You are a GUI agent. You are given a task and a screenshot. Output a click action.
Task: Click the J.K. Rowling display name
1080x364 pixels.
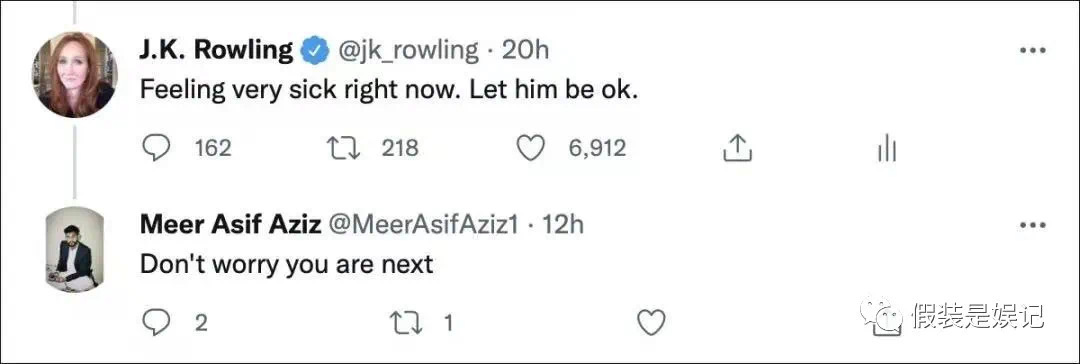(x=216, y=50)
